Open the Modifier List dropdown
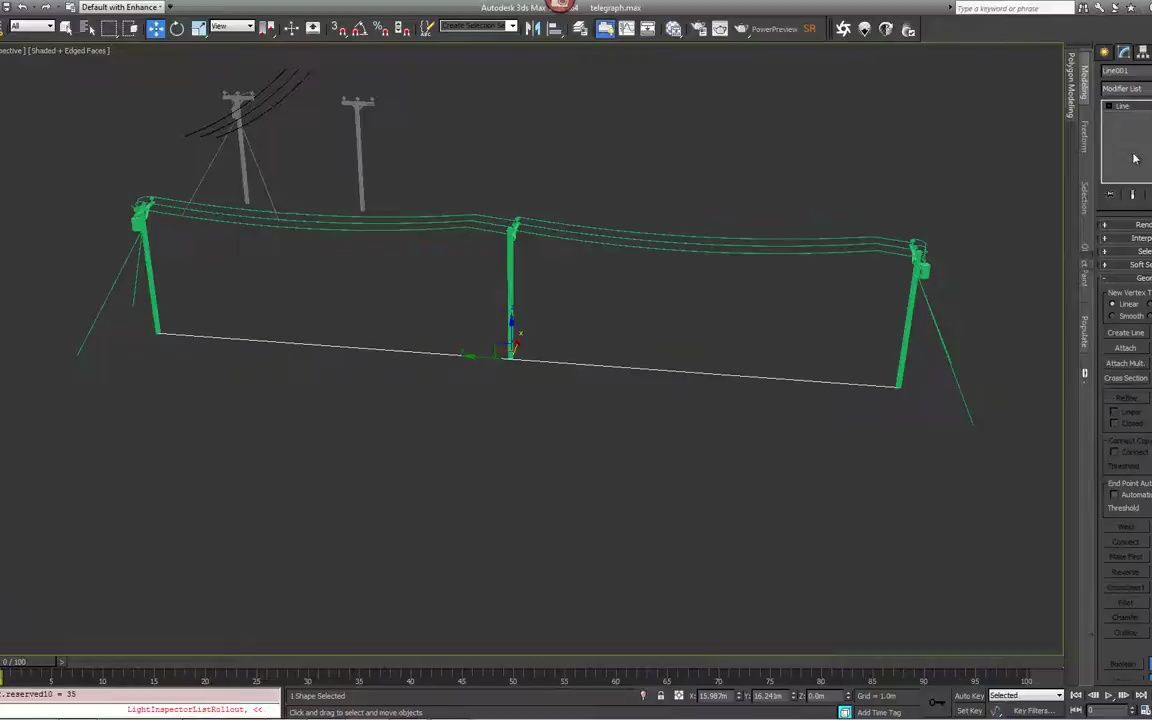The image size is (1152, 720). click(1126, 89)
